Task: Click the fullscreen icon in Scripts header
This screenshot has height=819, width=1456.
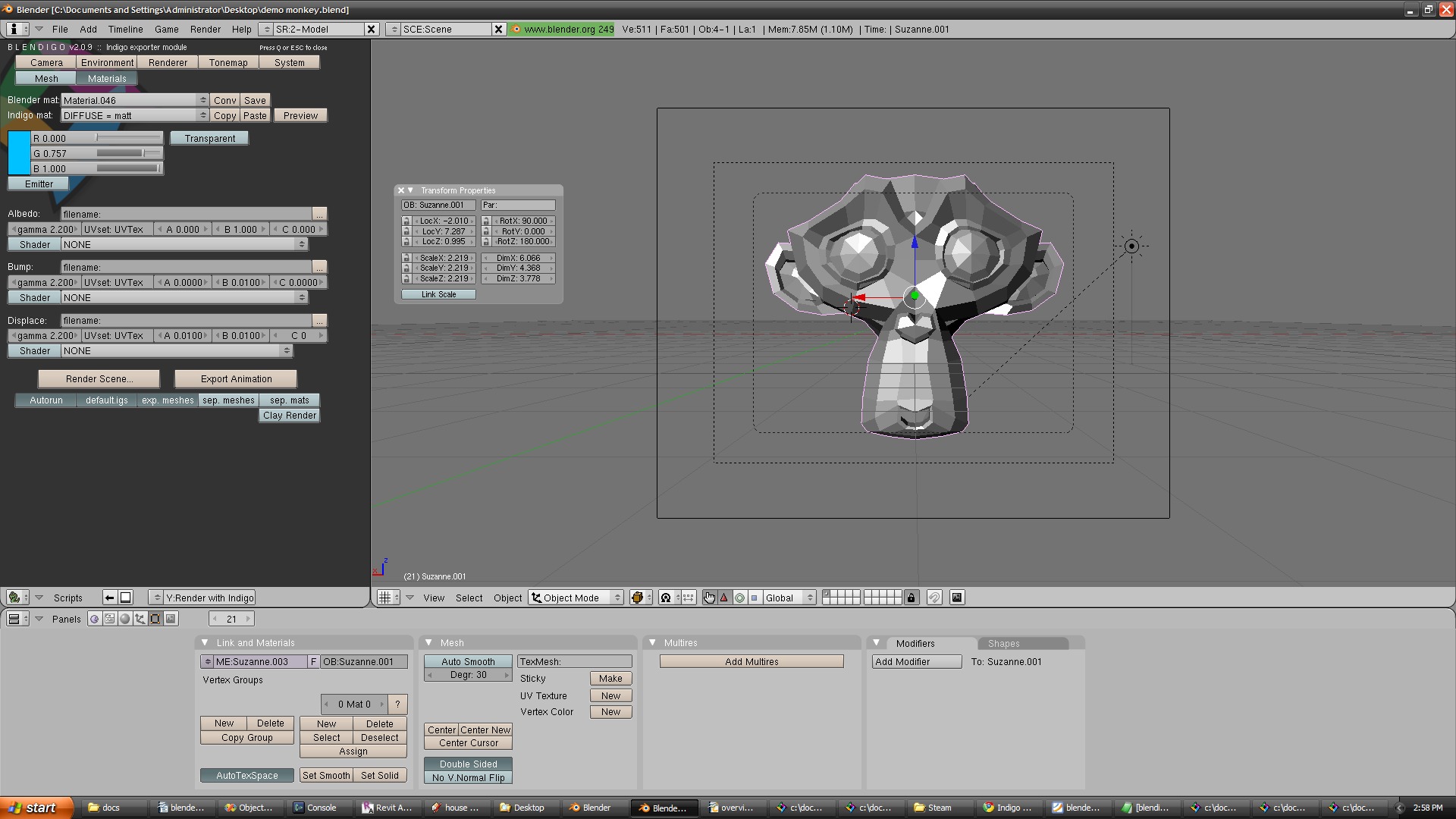Action: [126, 598]
